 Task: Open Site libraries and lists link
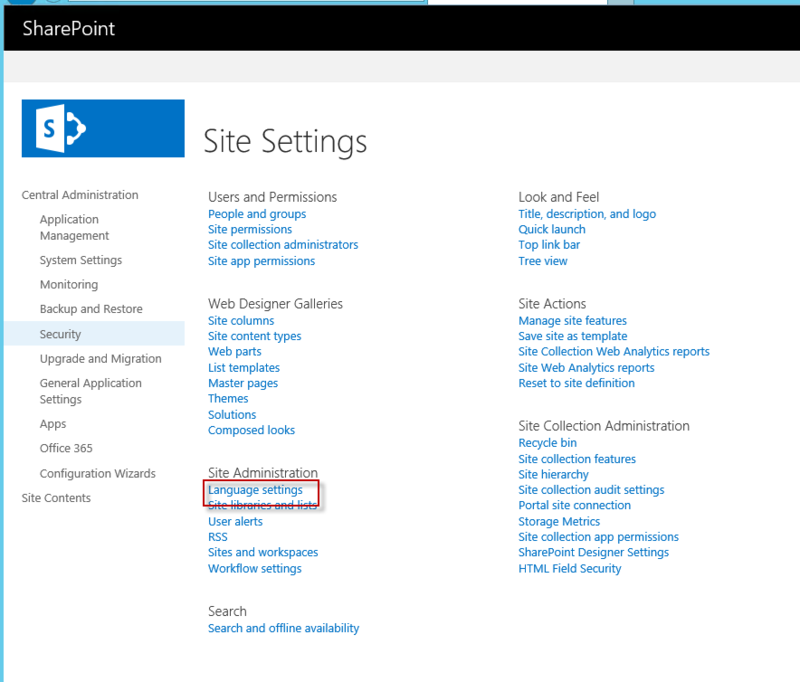[x=262, y=505]
